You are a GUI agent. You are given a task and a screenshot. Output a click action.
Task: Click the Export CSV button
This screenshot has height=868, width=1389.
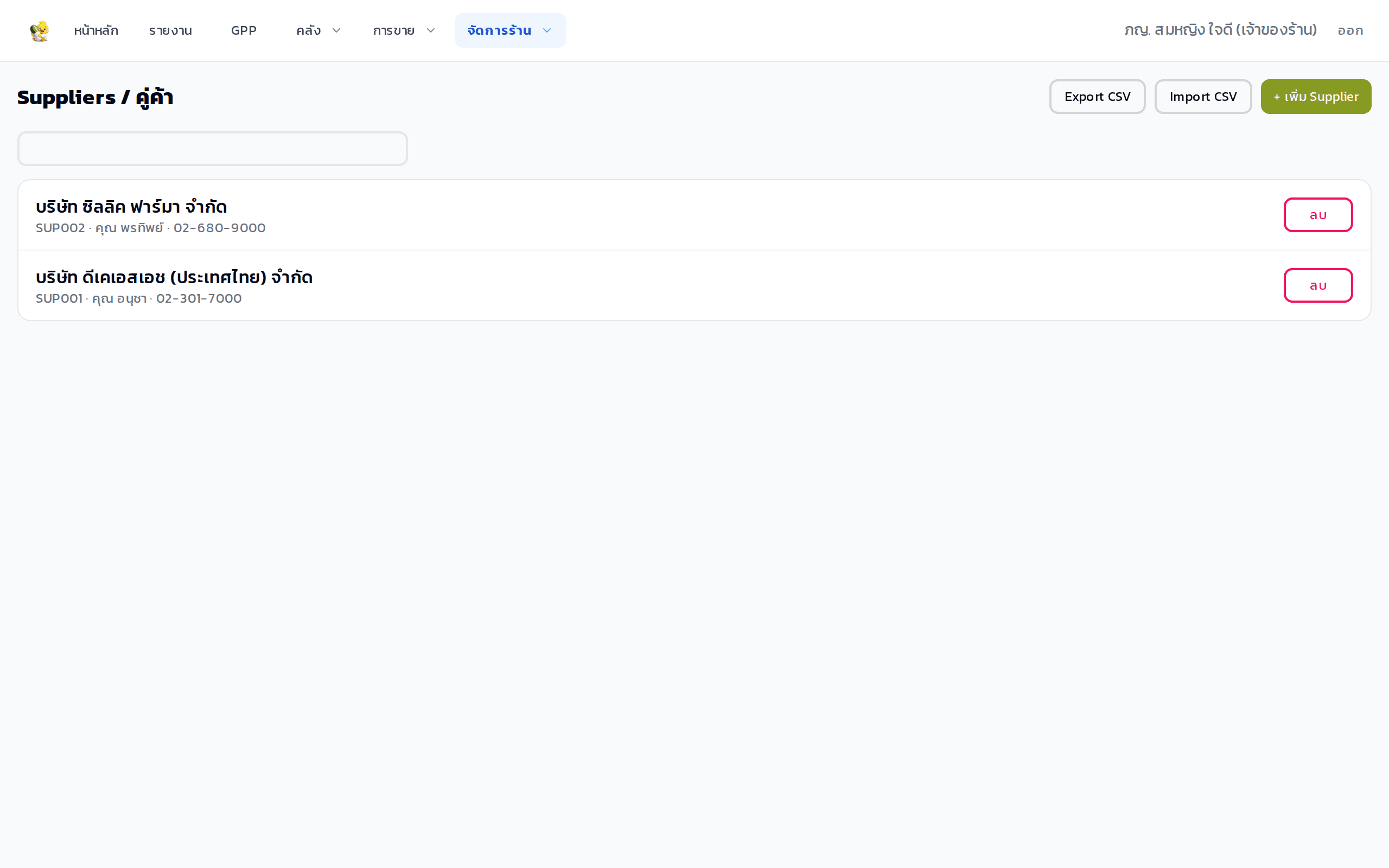point(1097,97)
